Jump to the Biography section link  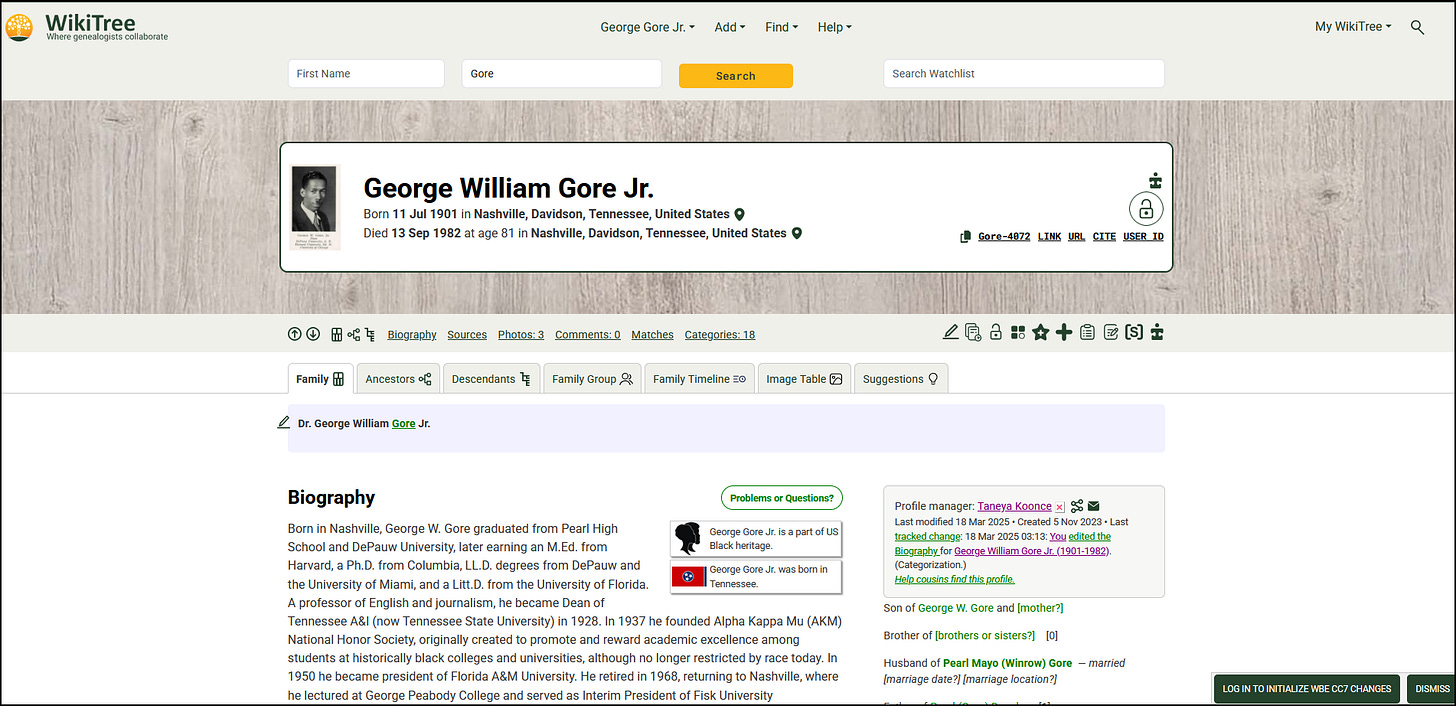point(412,335)
